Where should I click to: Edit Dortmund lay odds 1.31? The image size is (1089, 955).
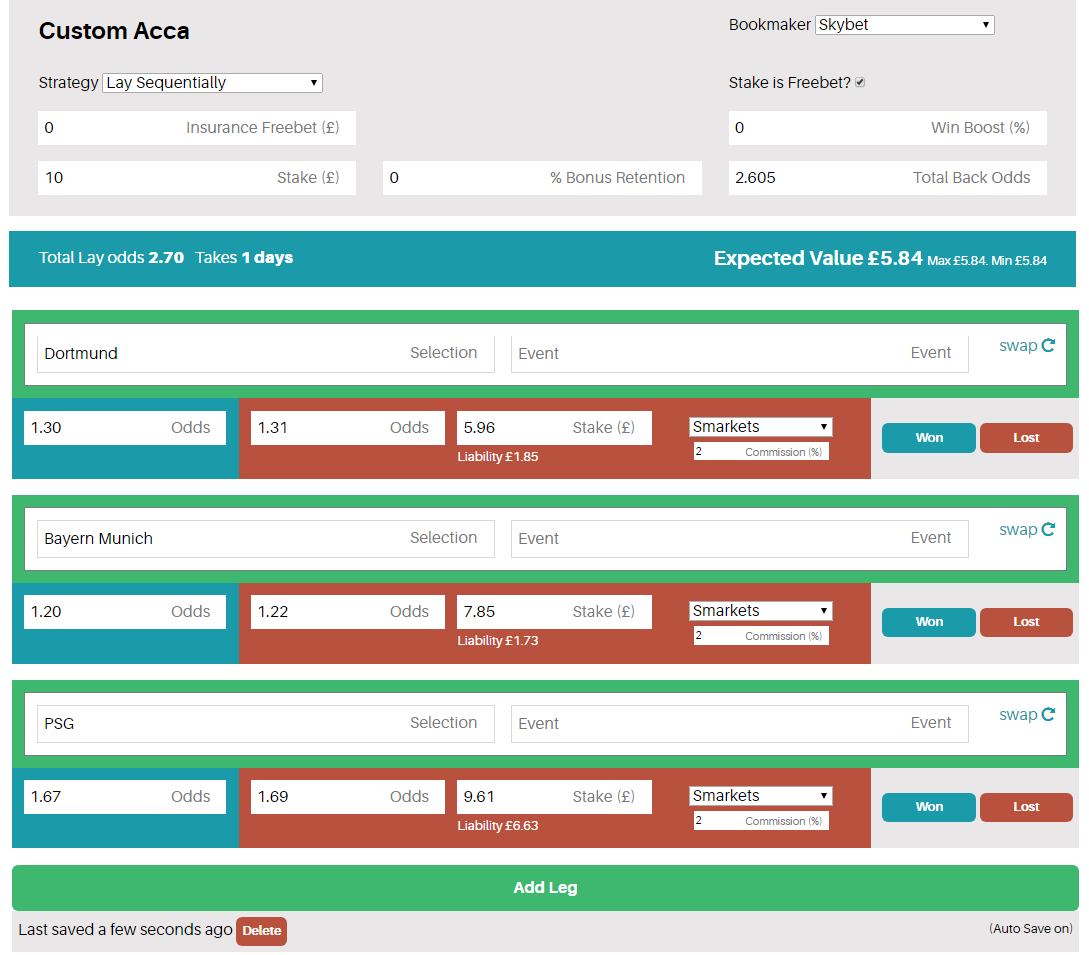click(347, 428)
